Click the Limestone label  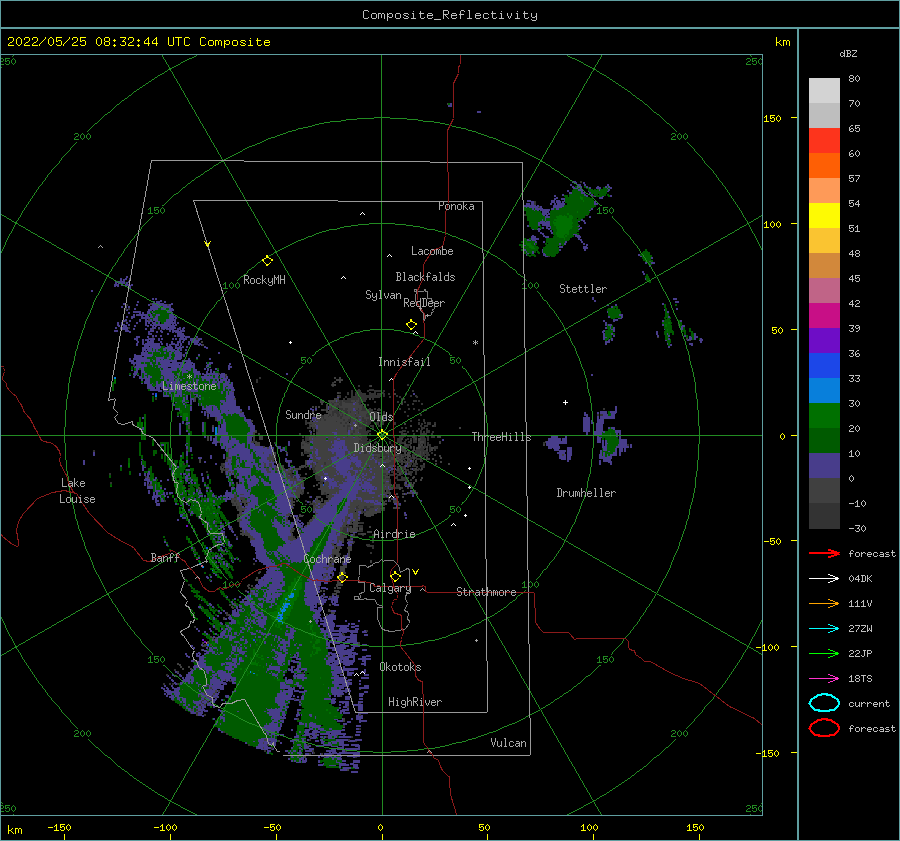tap(189, 386)
